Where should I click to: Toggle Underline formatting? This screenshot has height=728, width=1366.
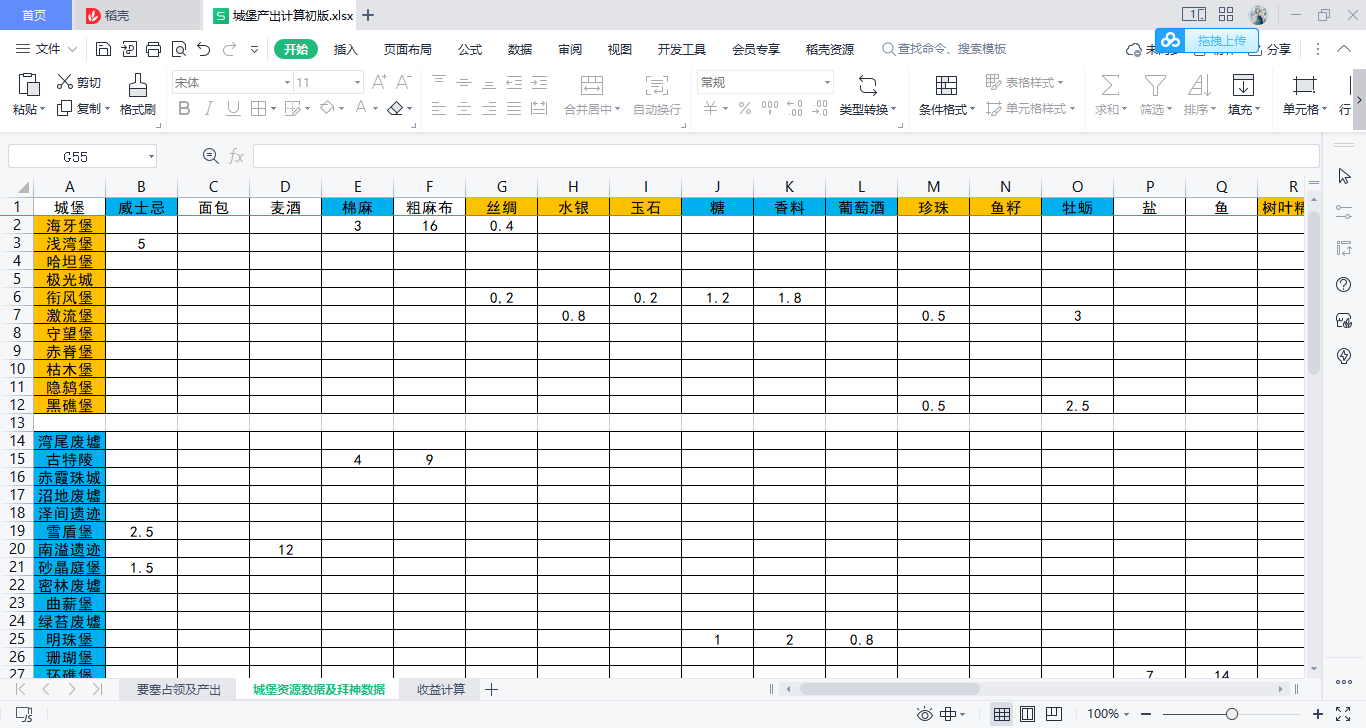(x=233, y=109)
